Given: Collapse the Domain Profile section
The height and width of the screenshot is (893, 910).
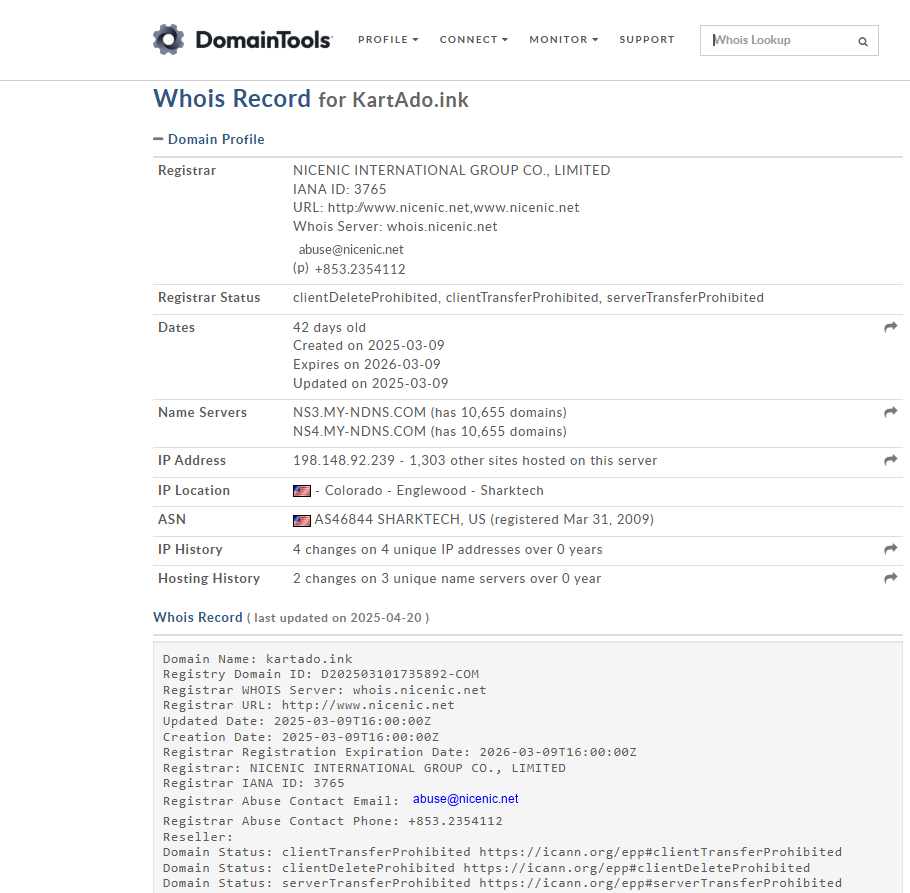Looking at the screenshot, I should (209, 139).
